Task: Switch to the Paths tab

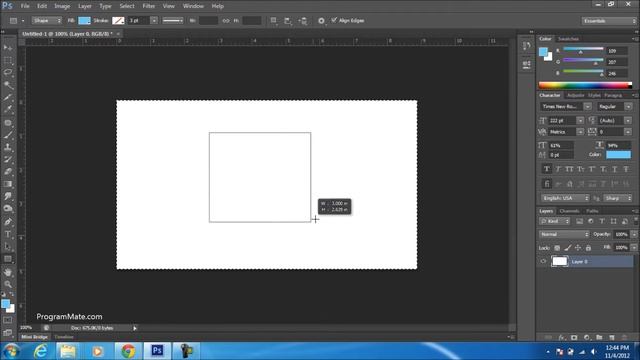Action: click(x=592, y=211)
